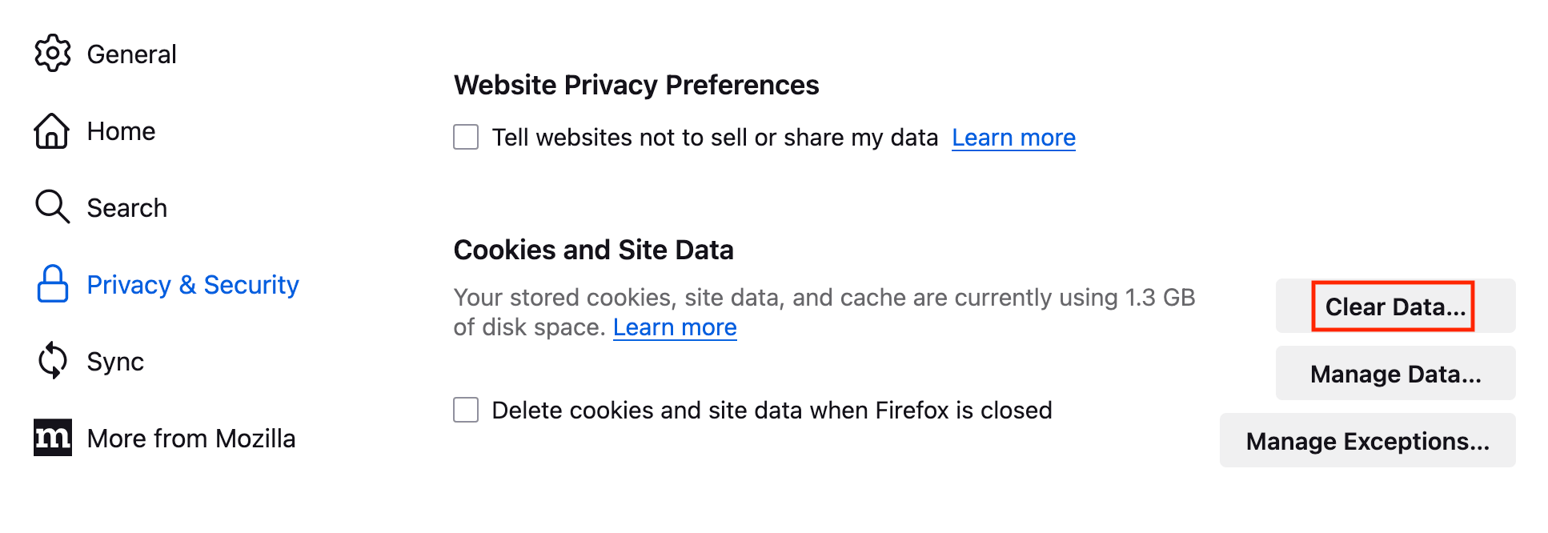The height and width of the screenshot is (533, 1548).
Task: Click the circular arrows Sync icon
Action: [52, 362]
